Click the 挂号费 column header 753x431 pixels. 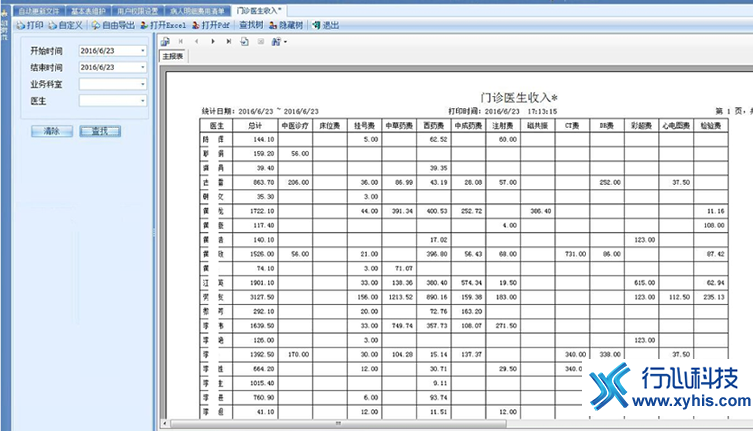pos(364,125)
